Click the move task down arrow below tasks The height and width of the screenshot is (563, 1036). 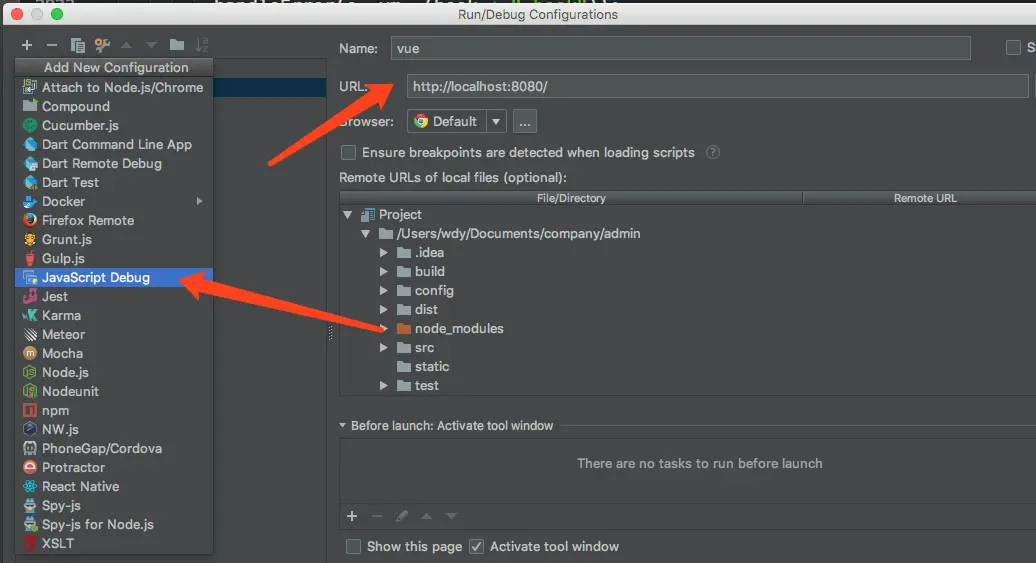coord(451,516)
